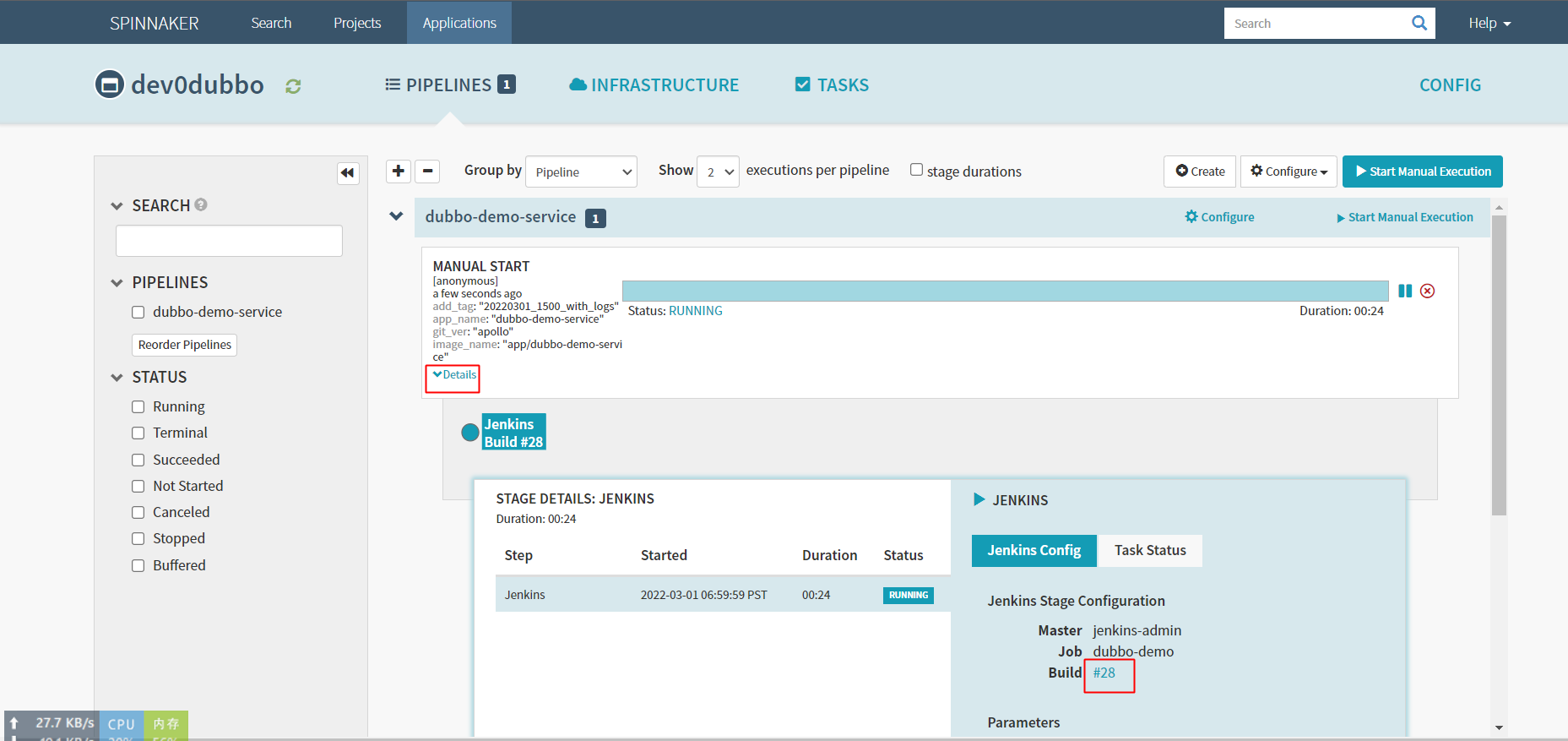This screenshot has width=1568, height=741.
Task: Collapse all pipelines with minus button
Action: [x=427, y=171]
